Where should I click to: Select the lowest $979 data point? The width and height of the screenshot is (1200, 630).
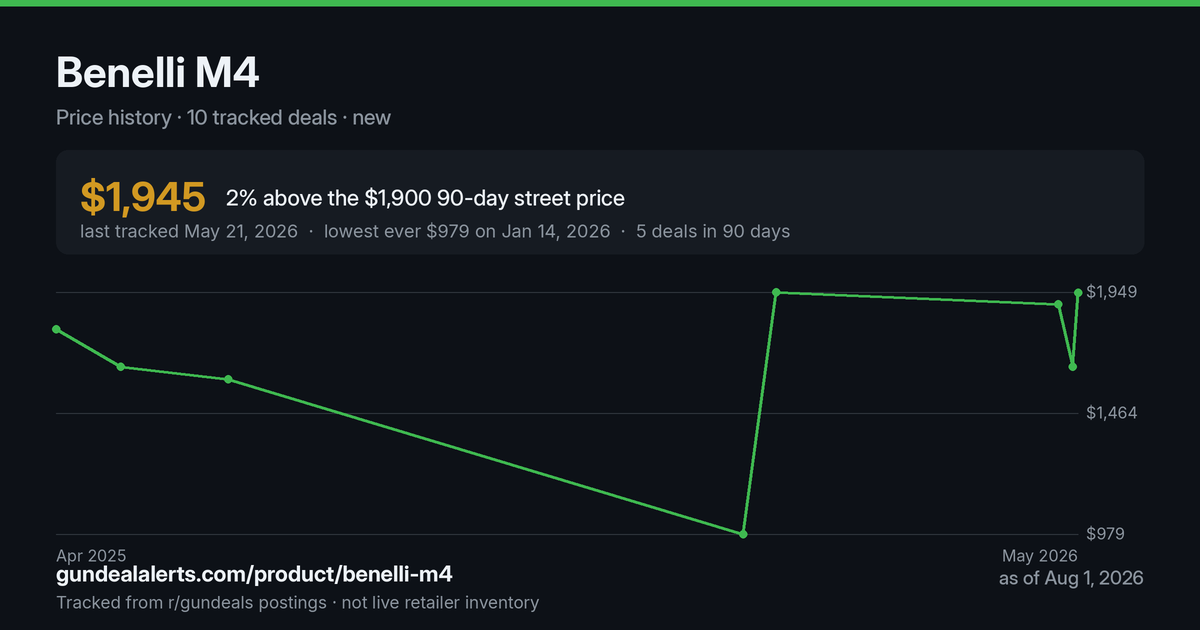pos(743,534)
